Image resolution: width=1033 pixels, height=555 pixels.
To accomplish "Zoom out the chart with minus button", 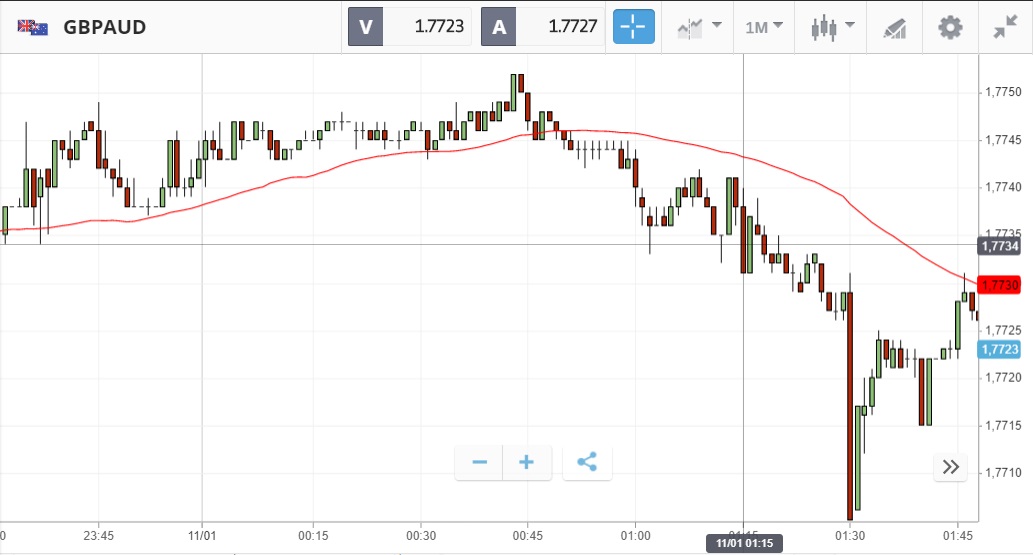I will (480, 463).
